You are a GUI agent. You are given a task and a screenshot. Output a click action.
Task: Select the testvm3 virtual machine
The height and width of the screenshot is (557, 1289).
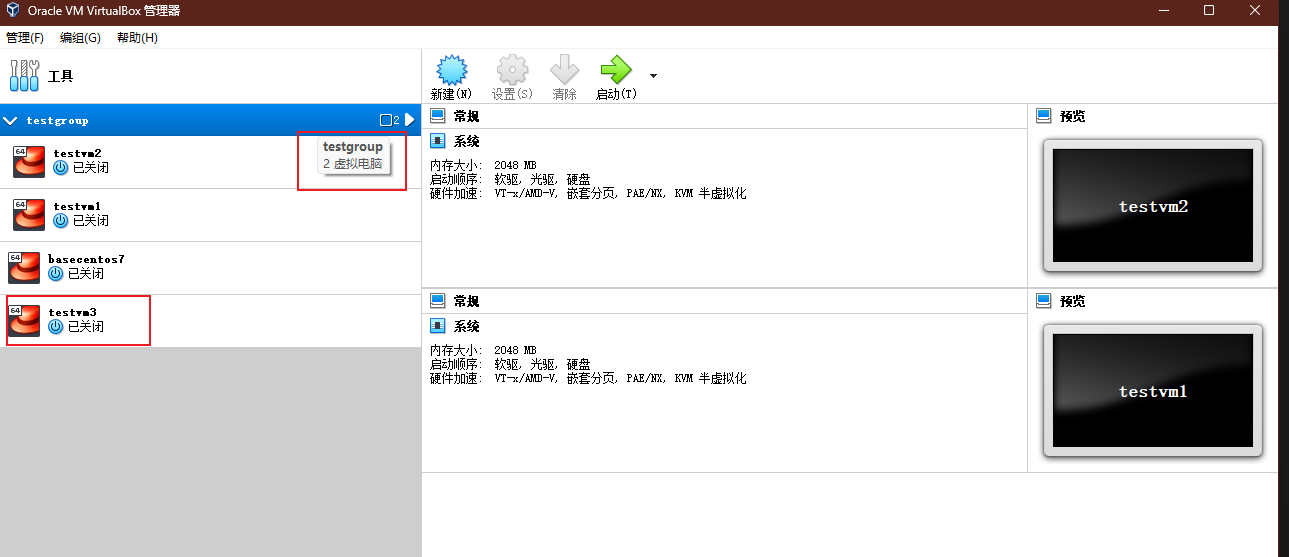coord(210,321)
